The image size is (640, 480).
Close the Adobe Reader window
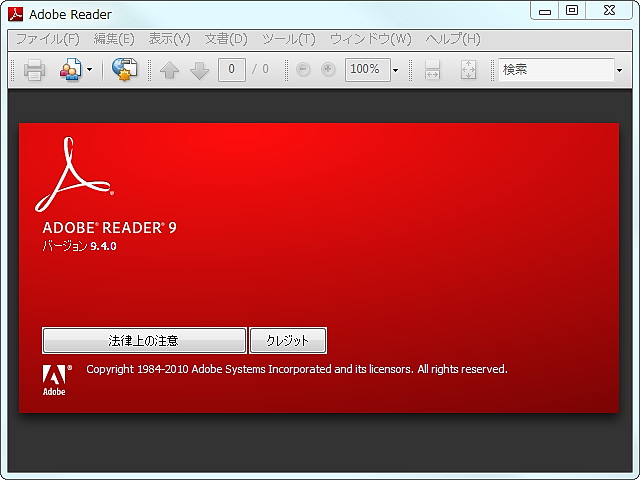(609, 11)
